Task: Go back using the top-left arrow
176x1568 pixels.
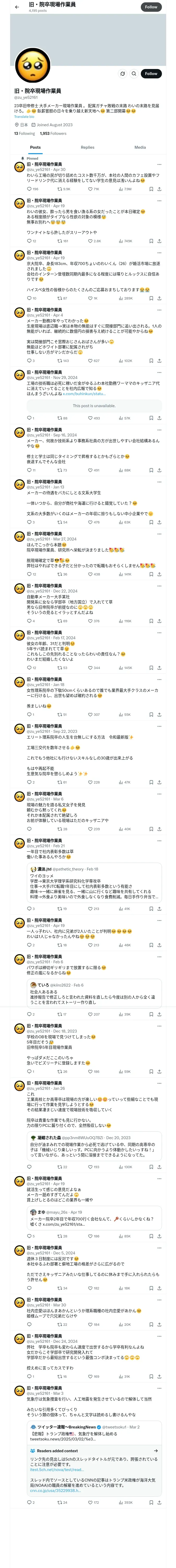Action: (x=17, y=7)
